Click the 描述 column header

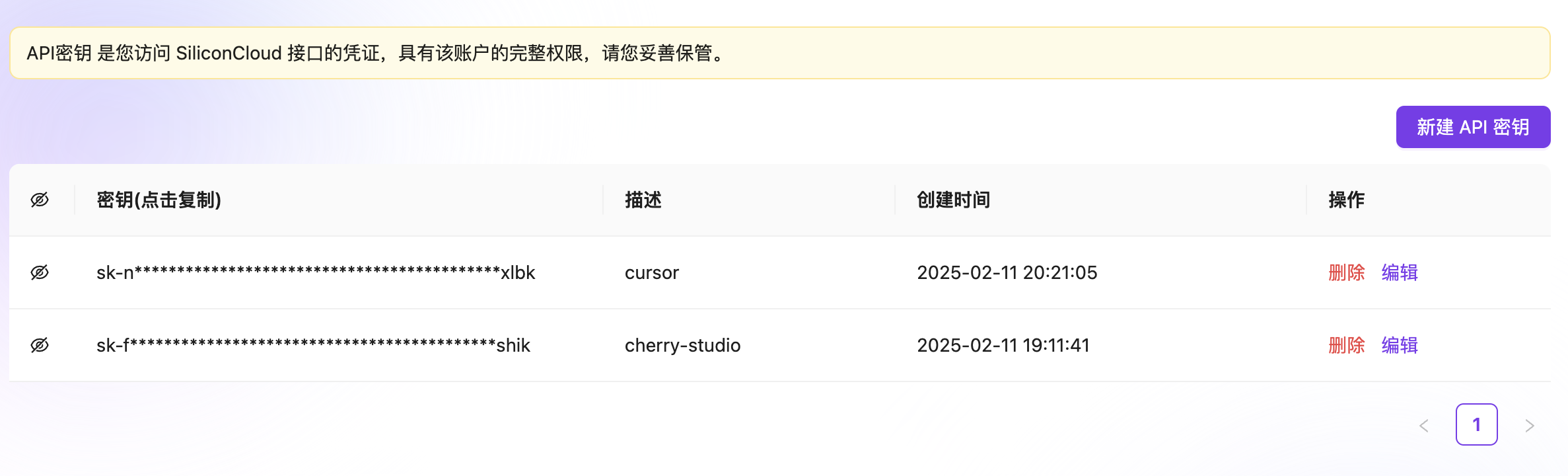tap(643, 200)
